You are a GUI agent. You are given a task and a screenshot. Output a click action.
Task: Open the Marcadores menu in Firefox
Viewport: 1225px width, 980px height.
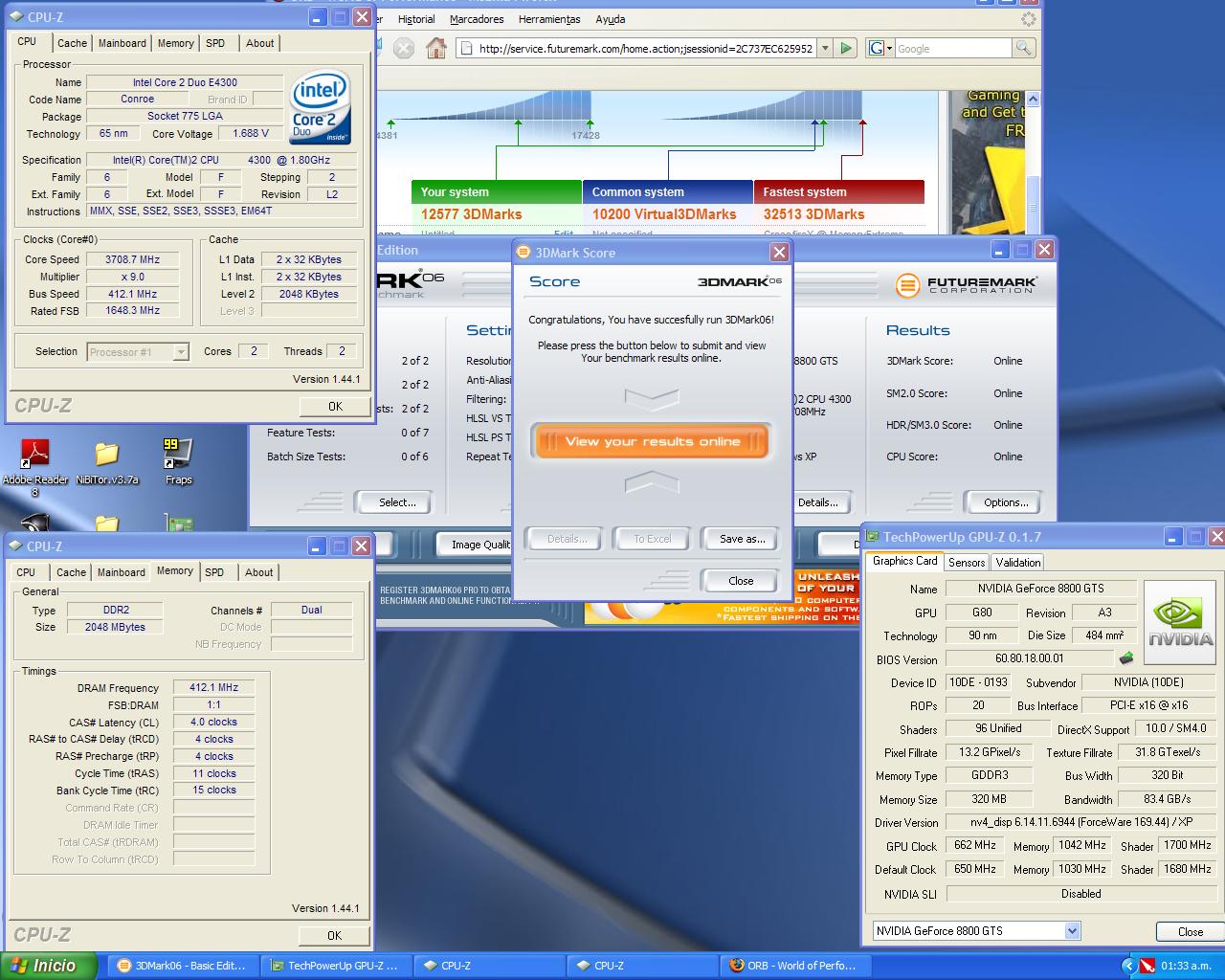pyautogui.click(x=477, y=19)
